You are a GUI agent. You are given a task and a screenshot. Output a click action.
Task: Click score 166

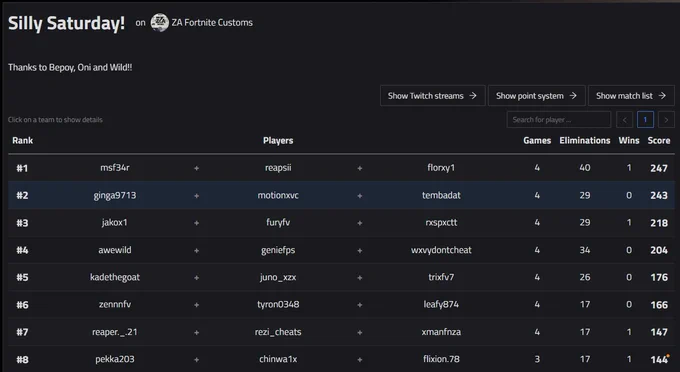coord(659,305)
